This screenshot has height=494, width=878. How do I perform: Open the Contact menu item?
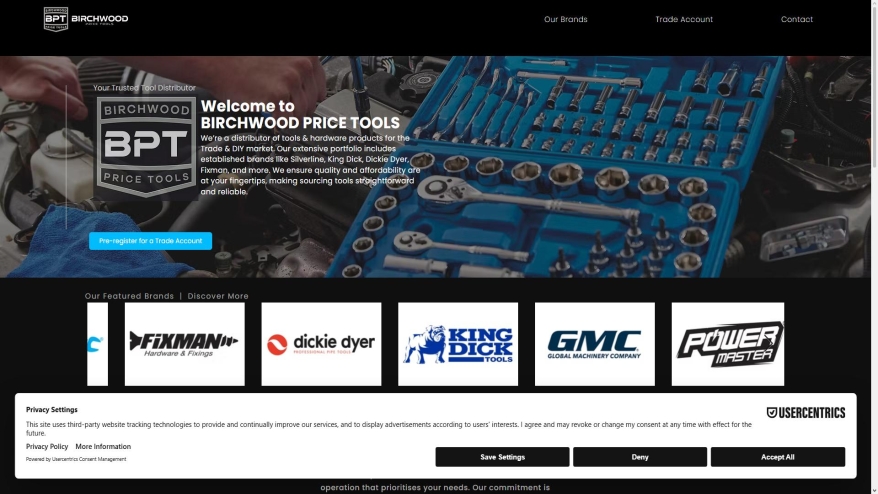click(x=797, y=19)
